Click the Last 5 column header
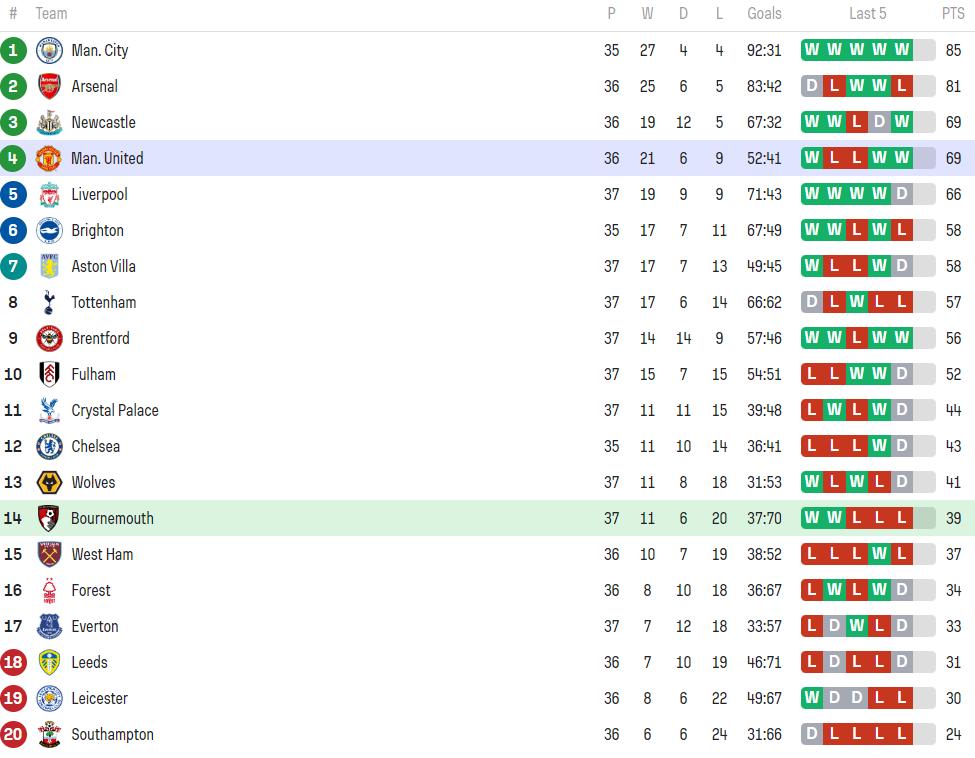 tap(867, 14)
